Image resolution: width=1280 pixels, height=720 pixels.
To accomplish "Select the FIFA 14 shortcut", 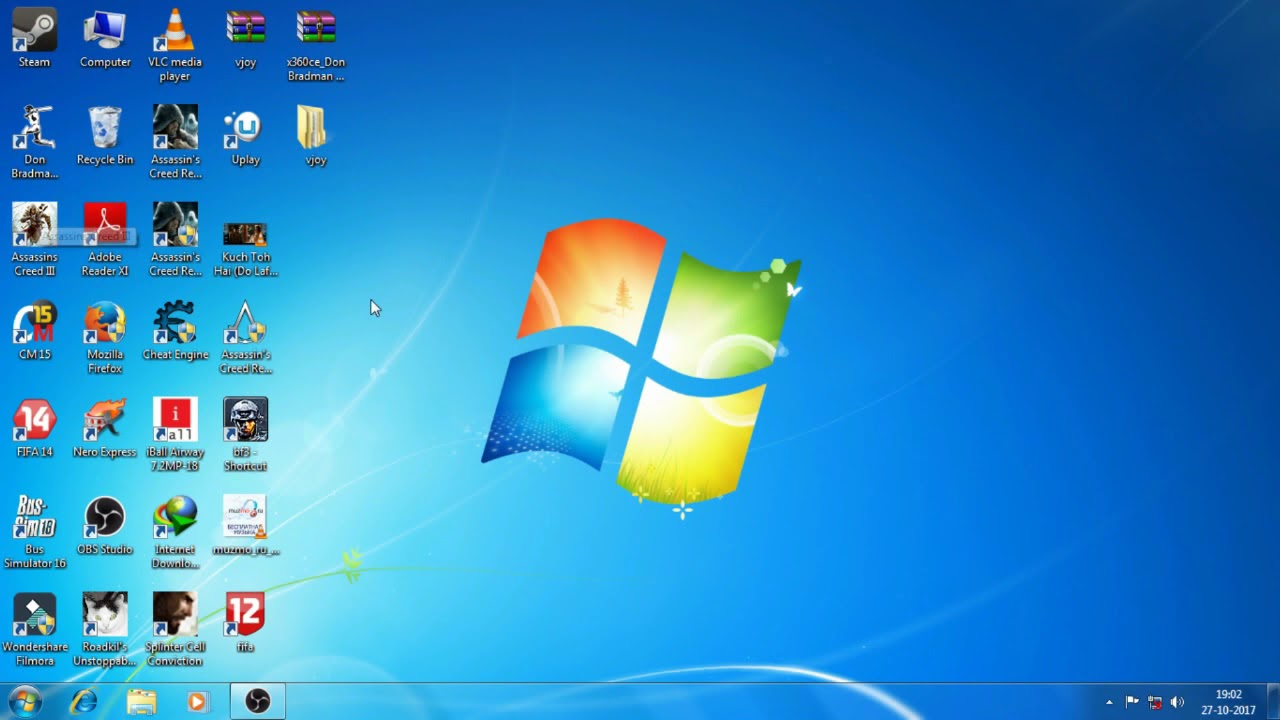I will pos(34,428).
